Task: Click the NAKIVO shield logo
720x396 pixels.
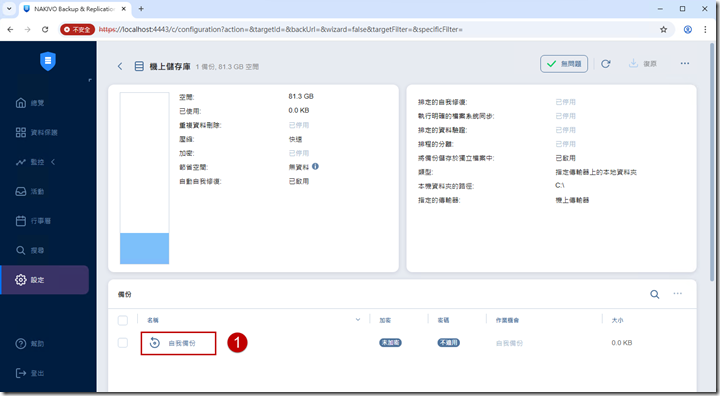Action: point(48,61)
